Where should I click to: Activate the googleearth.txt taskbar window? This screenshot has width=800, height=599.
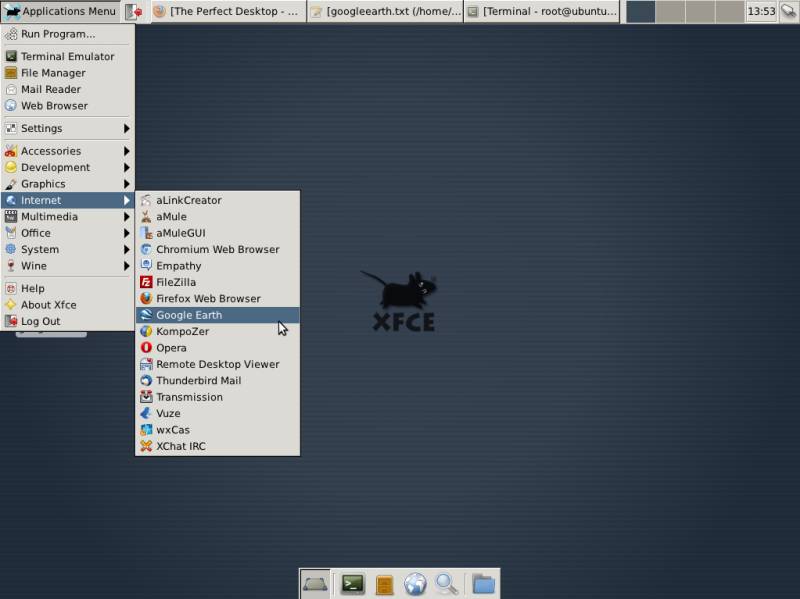[385, 11]
